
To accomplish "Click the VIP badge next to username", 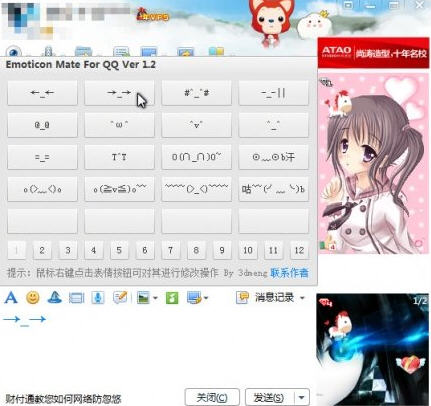I will pyautogui.click(x=153, y=15).
